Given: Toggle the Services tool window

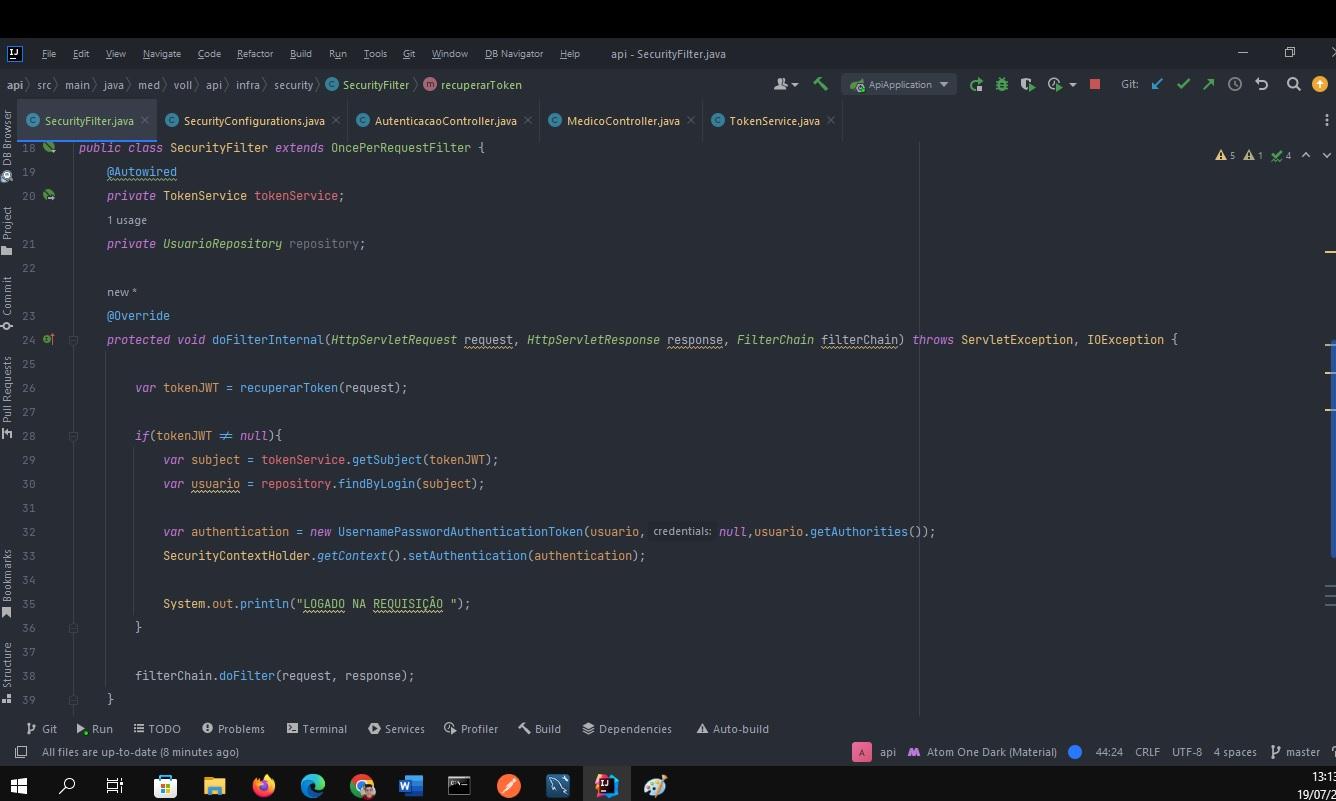Looking at the screenshot, I should click(x=396, y=729).
